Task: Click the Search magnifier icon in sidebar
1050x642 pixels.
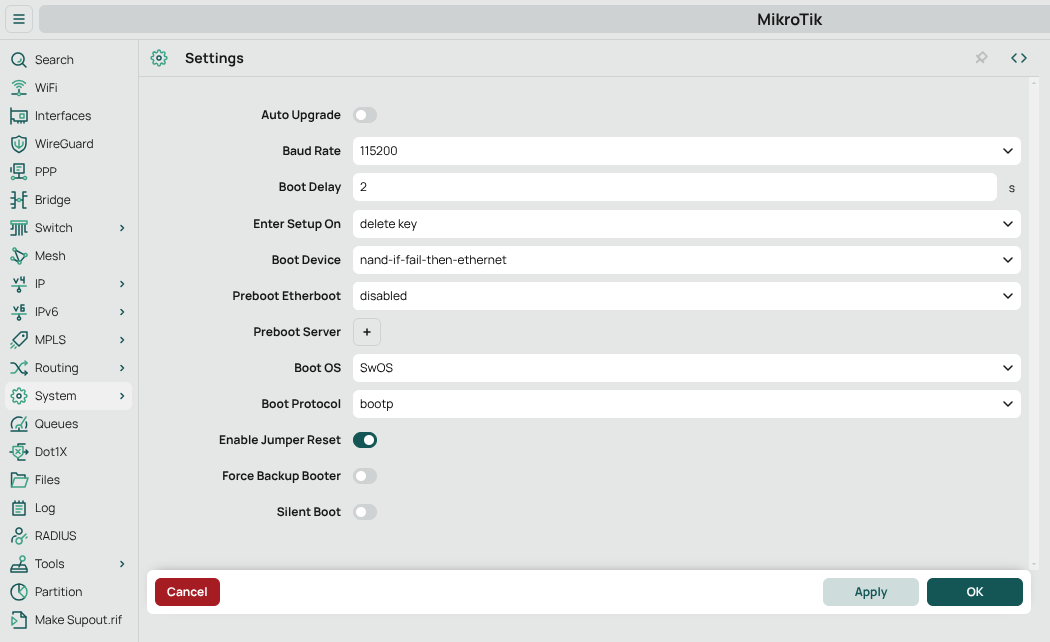Action: (x=19, y=60)
